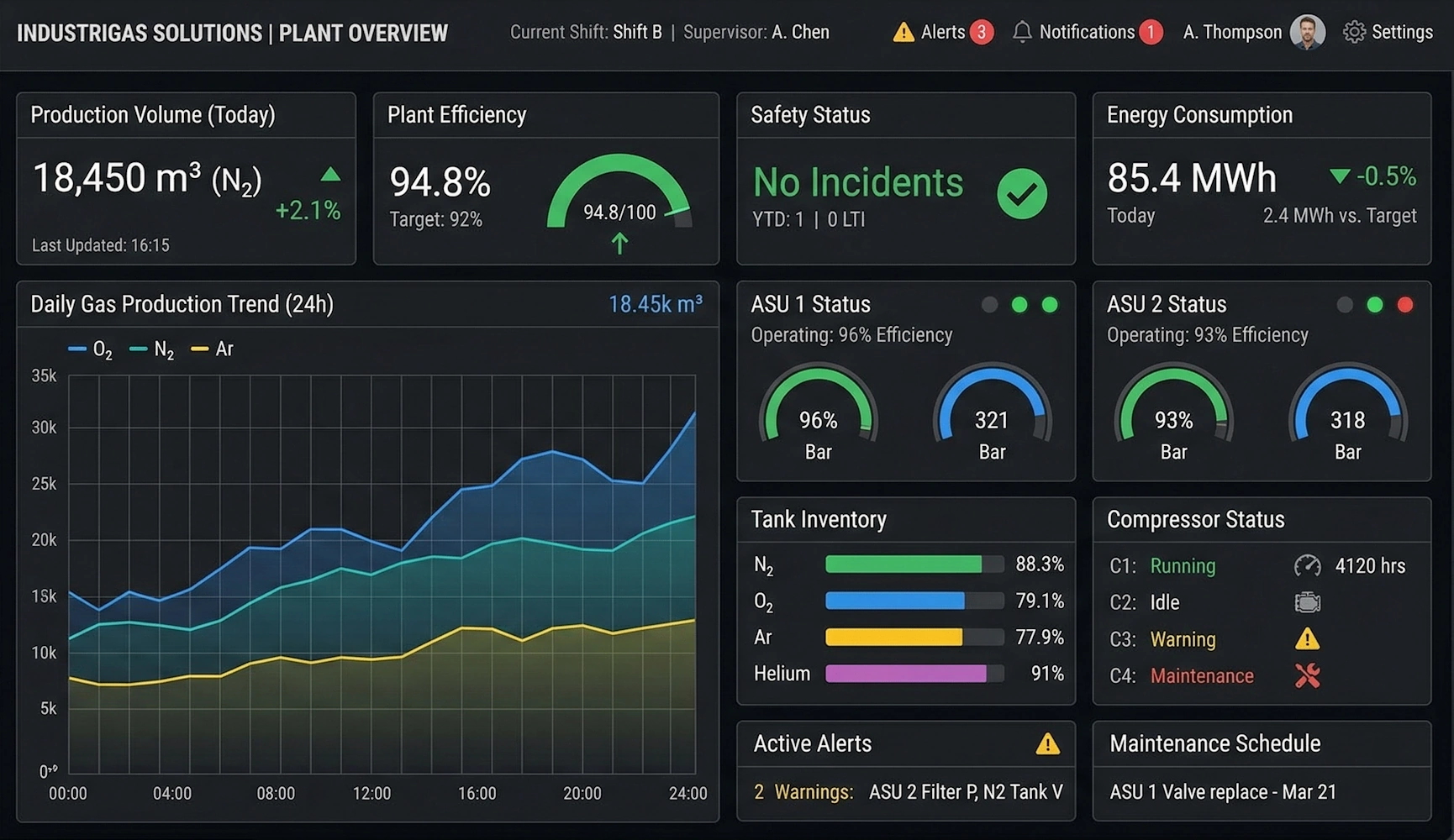
Task: Click the Helium inventory progress bar
Action: pyautogui.click(x=914, y=674)
